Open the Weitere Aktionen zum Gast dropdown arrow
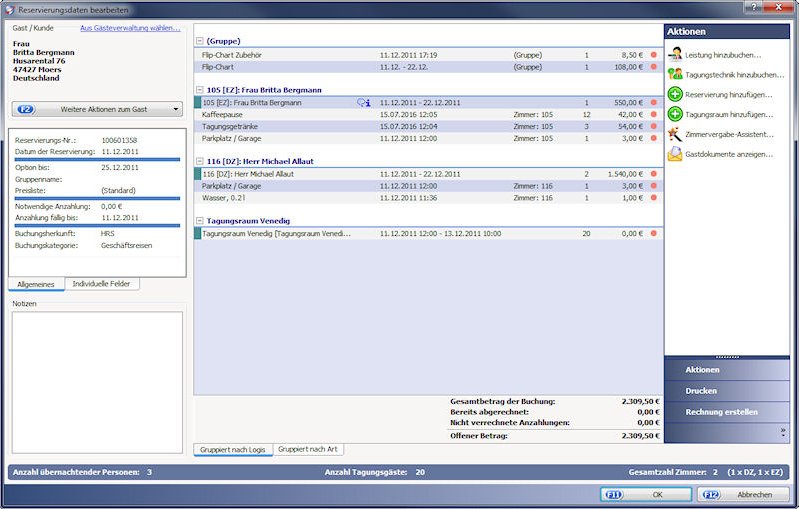The height and width of the screenshot is (509, 799). click(x=176, y=109)
